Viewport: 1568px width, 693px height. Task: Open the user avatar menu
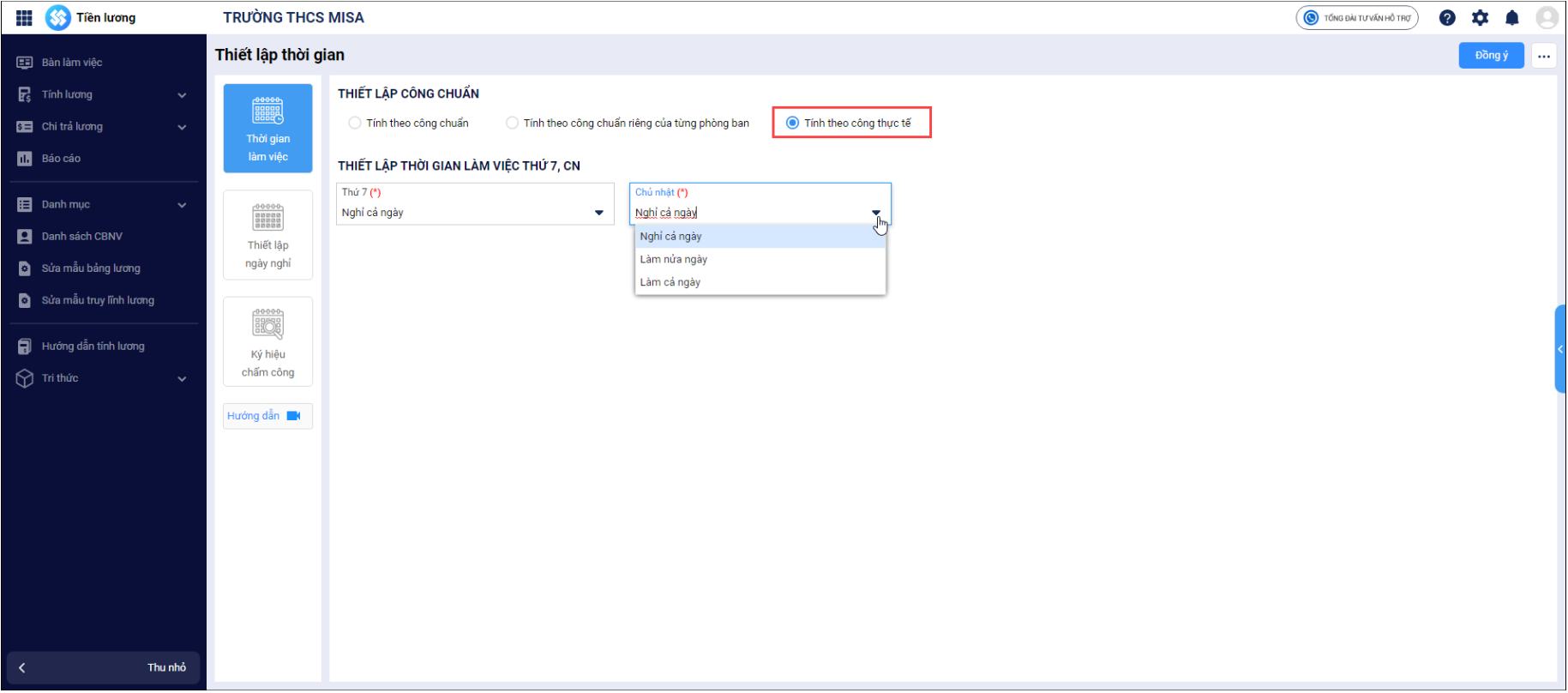[1547, 18]
